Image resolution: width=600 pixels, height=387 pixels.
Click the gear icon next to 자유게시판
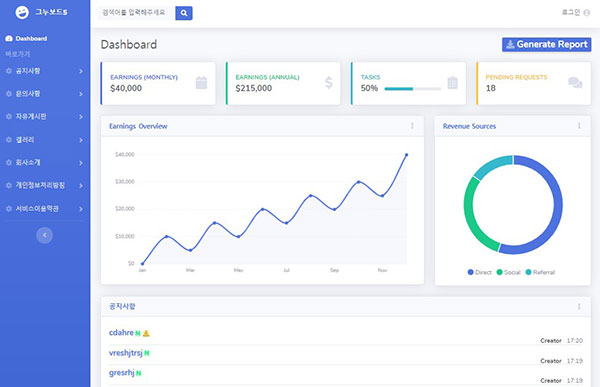[x=9, y=116]
